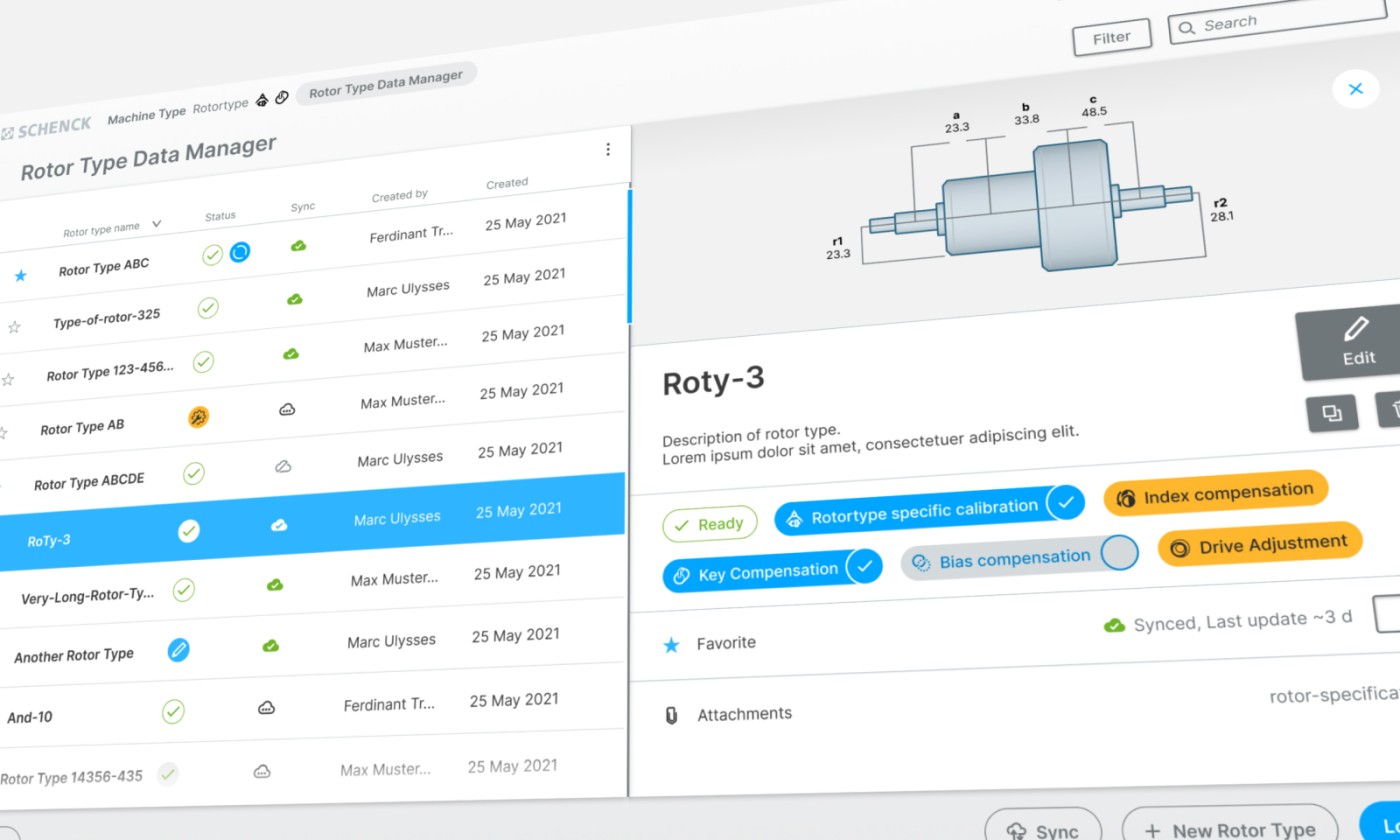Click the magnifier icon in the Search field

point(1187,28)
